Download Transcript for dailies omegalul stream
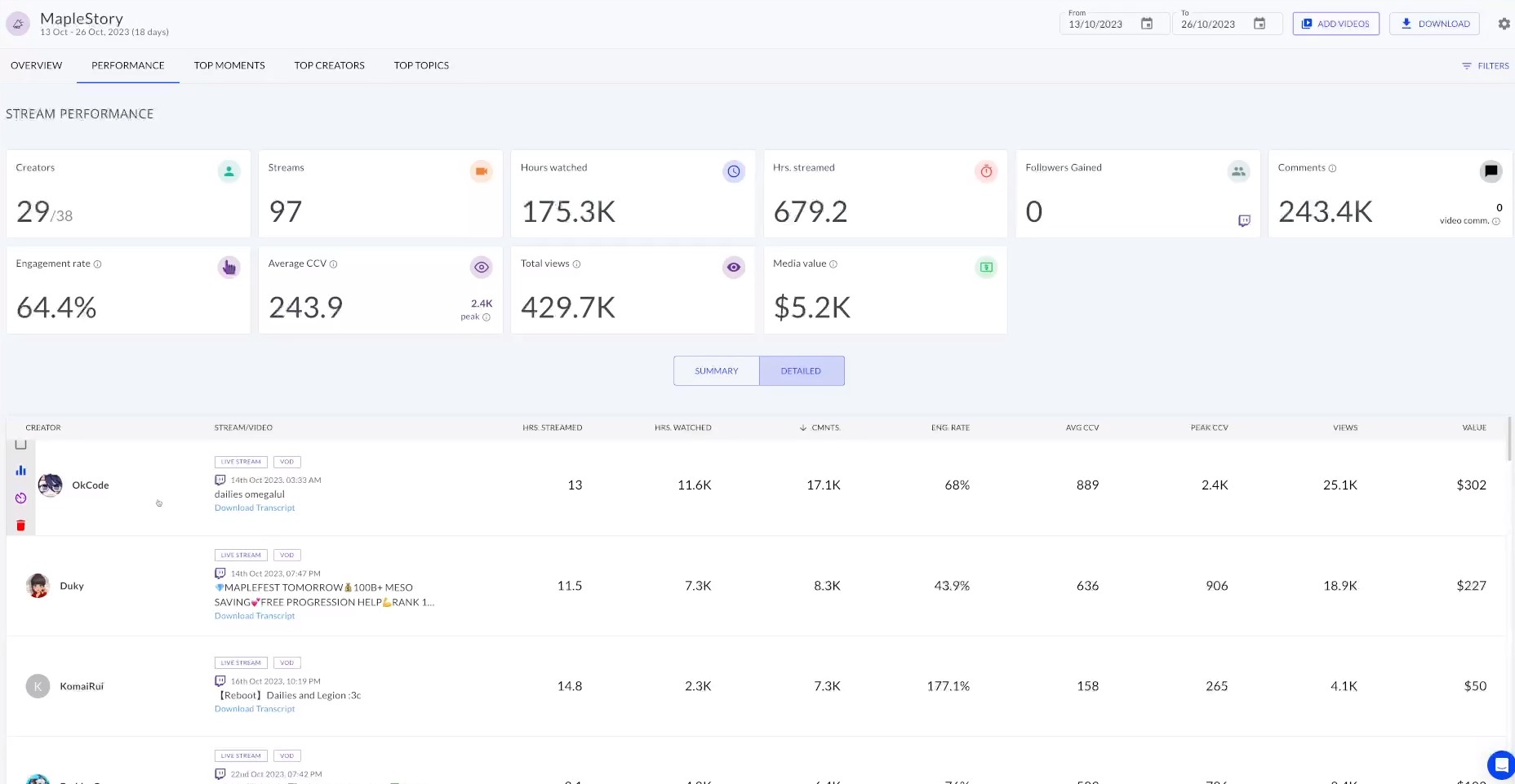 255,508
